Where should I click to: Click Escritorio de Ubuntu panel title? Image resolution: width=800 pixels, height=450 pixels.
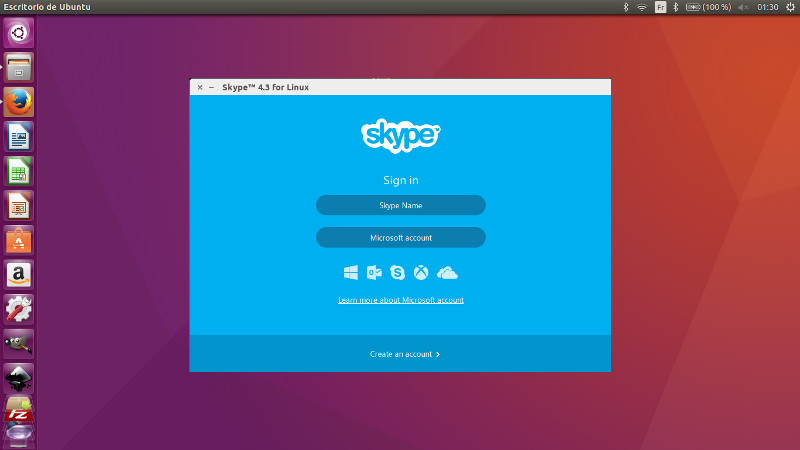coord(47,7)
